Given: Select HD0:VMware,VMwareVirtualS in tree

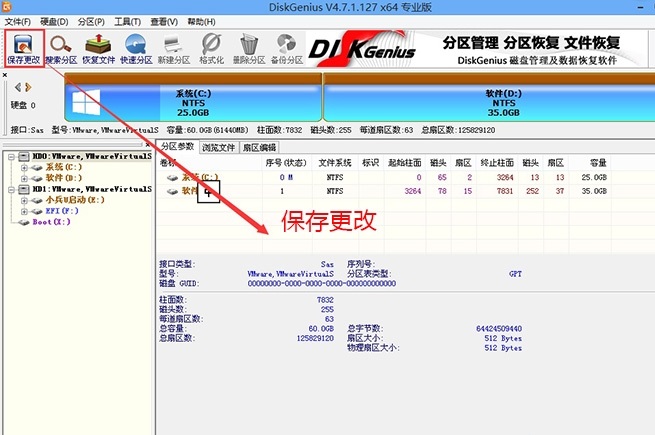Looking at the screenshot, I should (x=92, y=156).
